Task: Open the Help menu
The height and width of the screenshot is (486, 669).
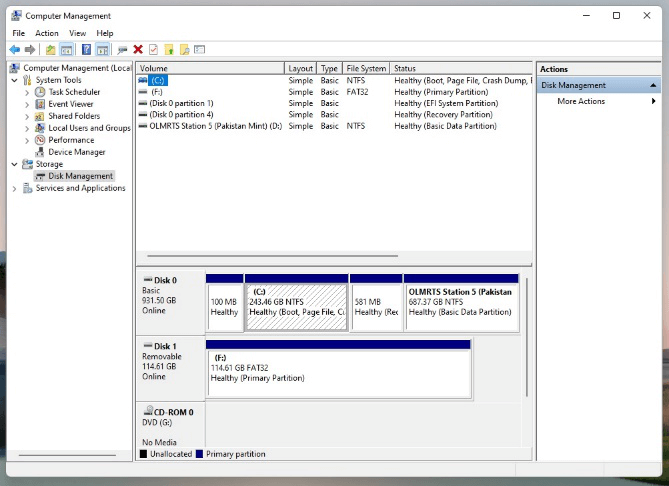Action: click(105, 33)
